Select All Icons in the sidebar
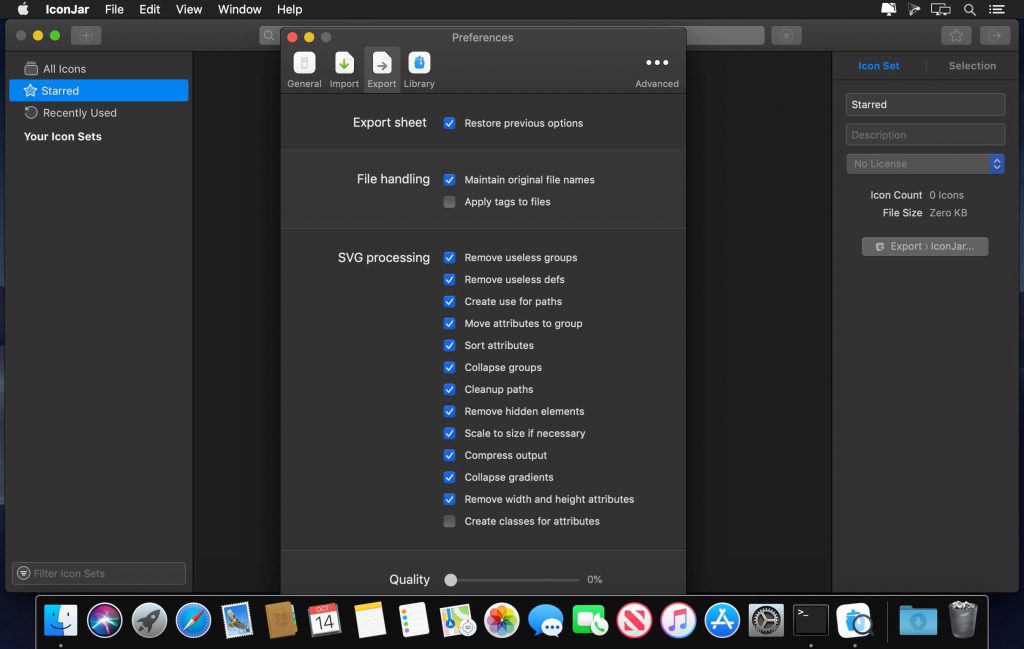 point(64,69)
